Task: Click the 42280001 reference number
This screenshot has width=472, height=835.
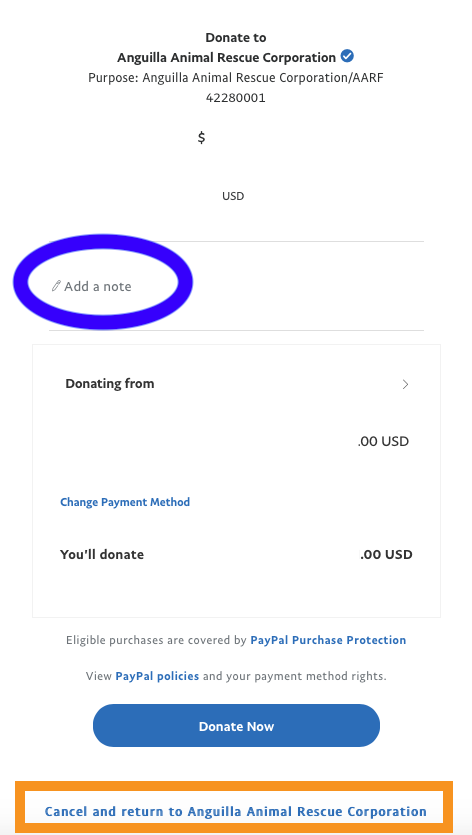Action: pos(235,98)
